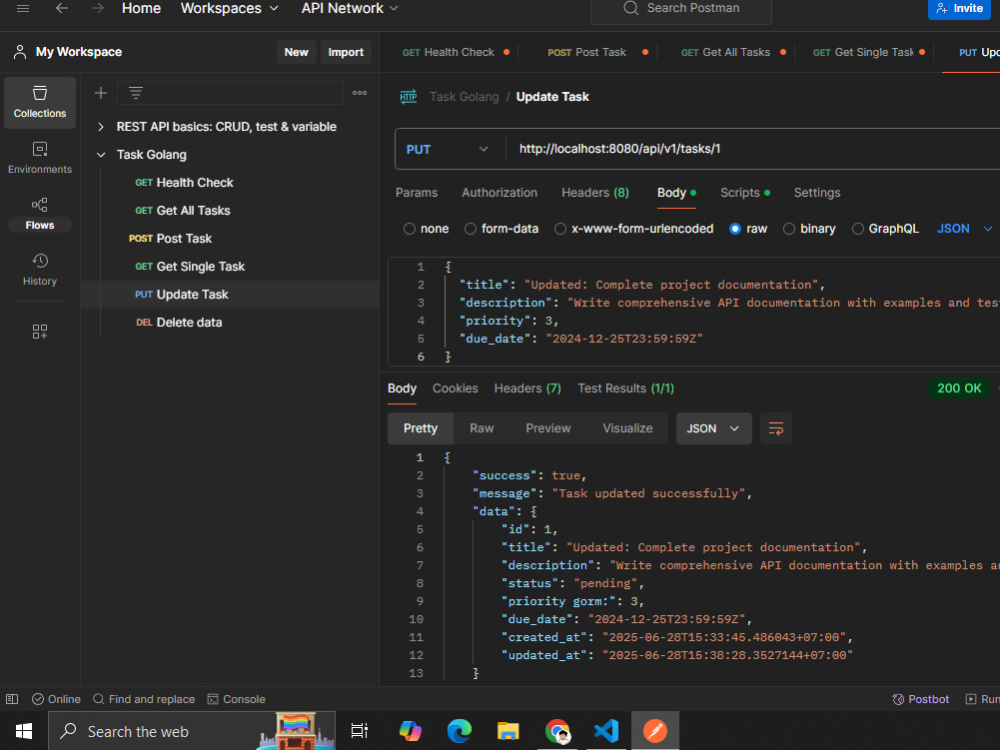Open Task View on taskbar
This screenshot has height=750, width=1000.
(x=360, y=731)
